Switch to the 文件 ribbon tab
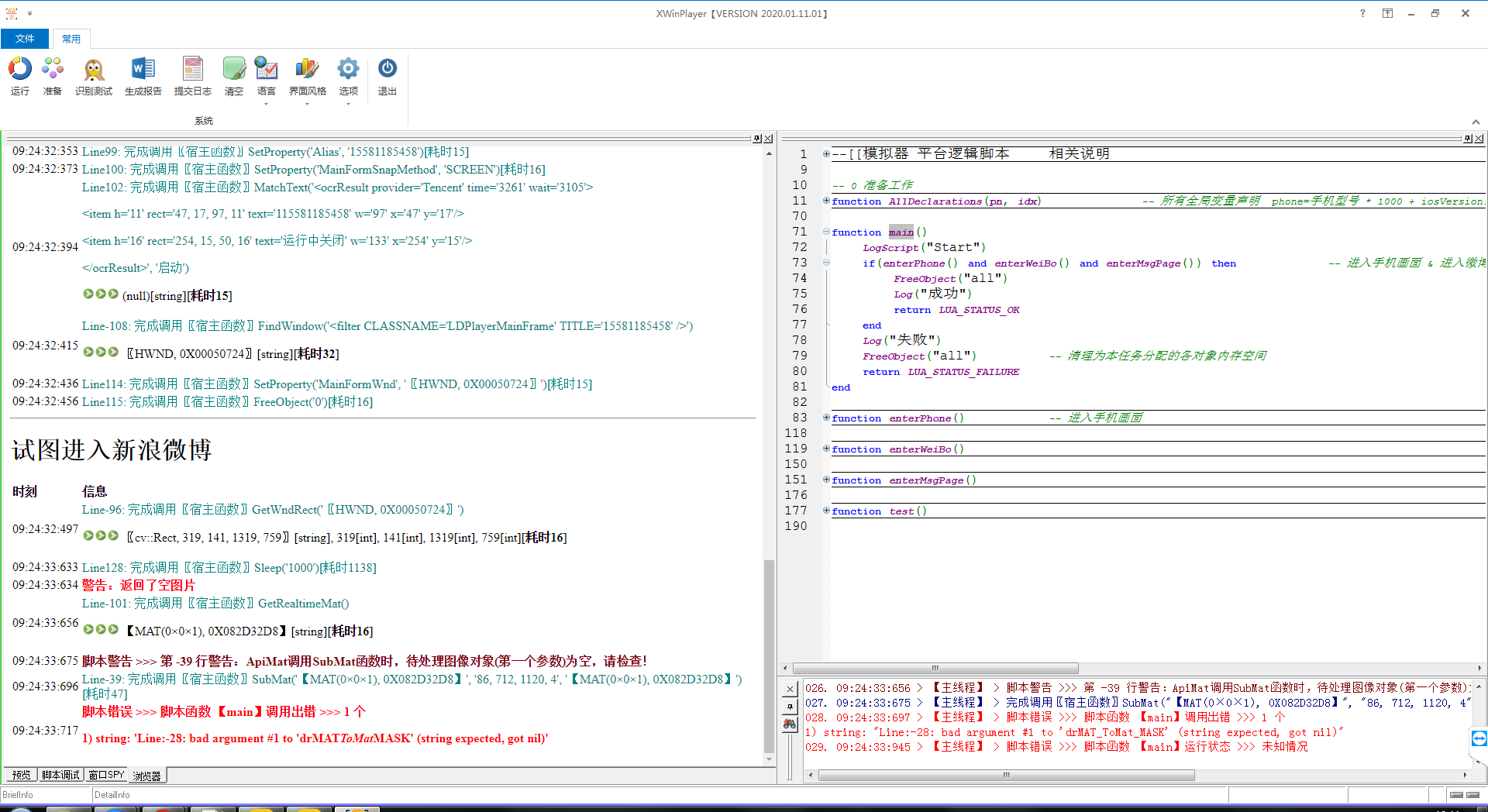 pyautogui.click(x=25, y=38)
